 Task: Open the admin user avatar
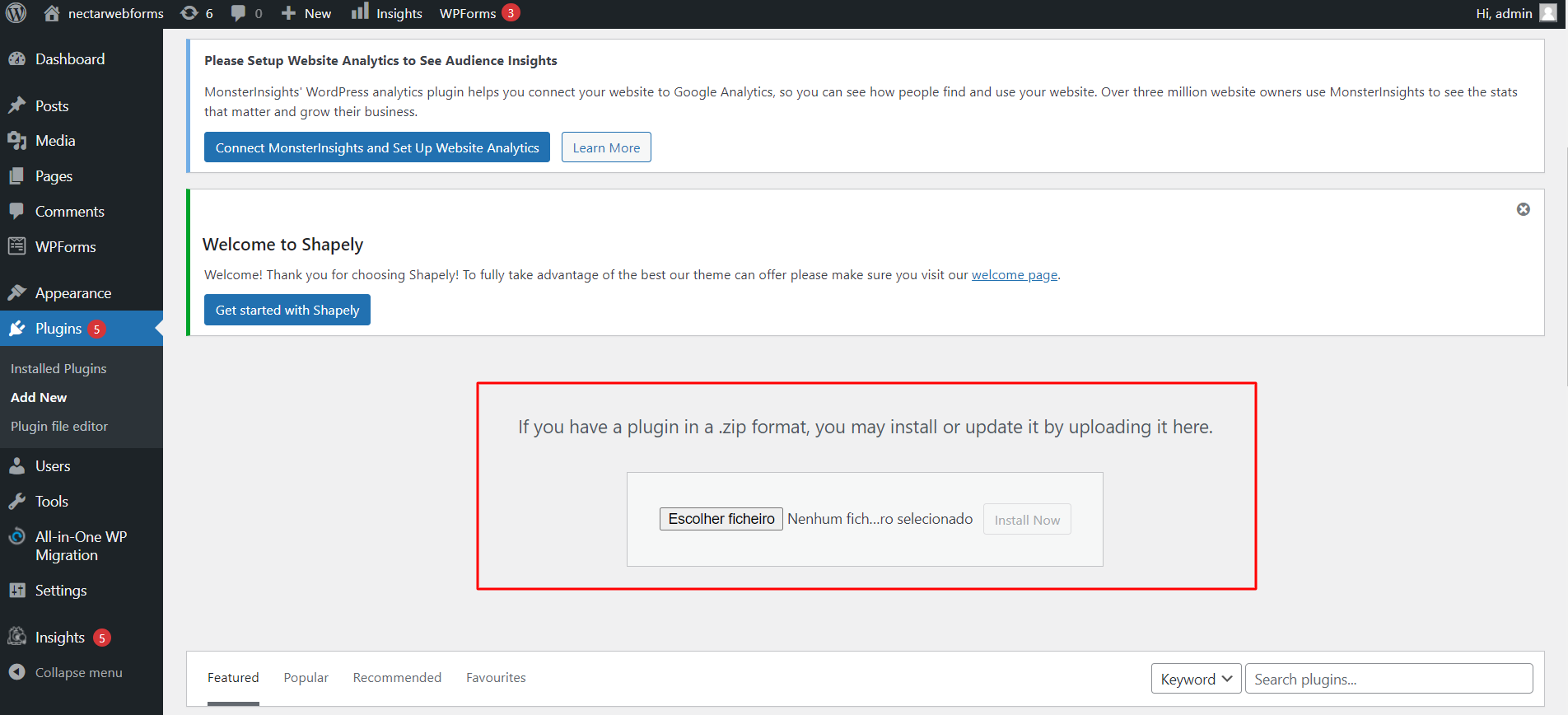coord(1548,13)
